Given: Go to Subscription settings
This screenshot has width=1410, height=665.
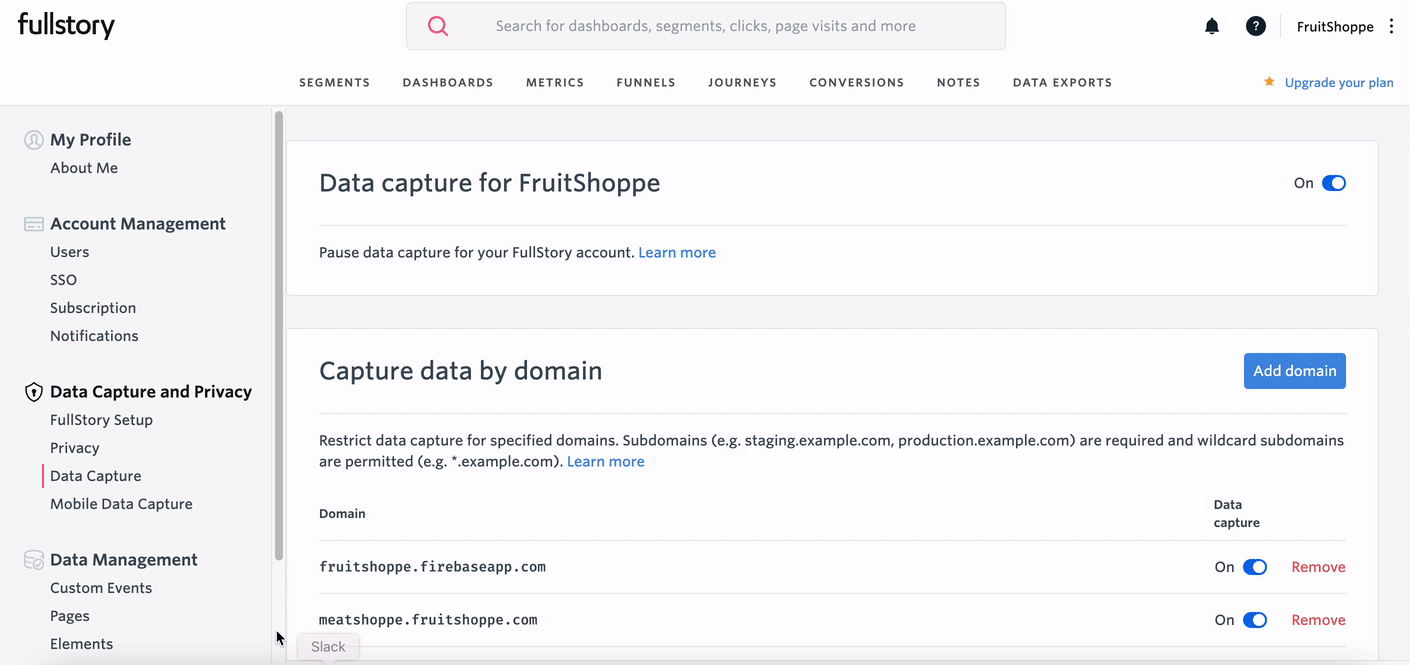Looking at the screenshot, I should coord(93,308).
